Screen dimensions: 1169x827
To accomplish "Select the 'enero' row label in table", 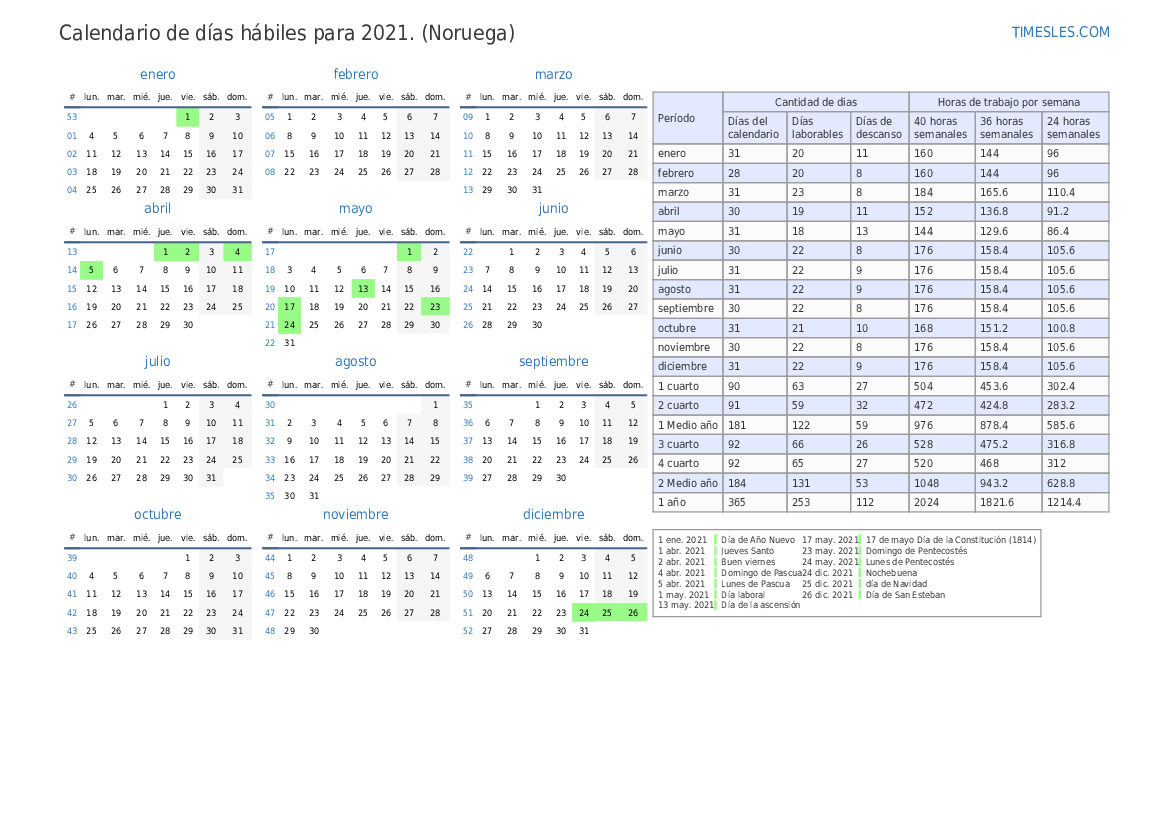I will point(672,154).
